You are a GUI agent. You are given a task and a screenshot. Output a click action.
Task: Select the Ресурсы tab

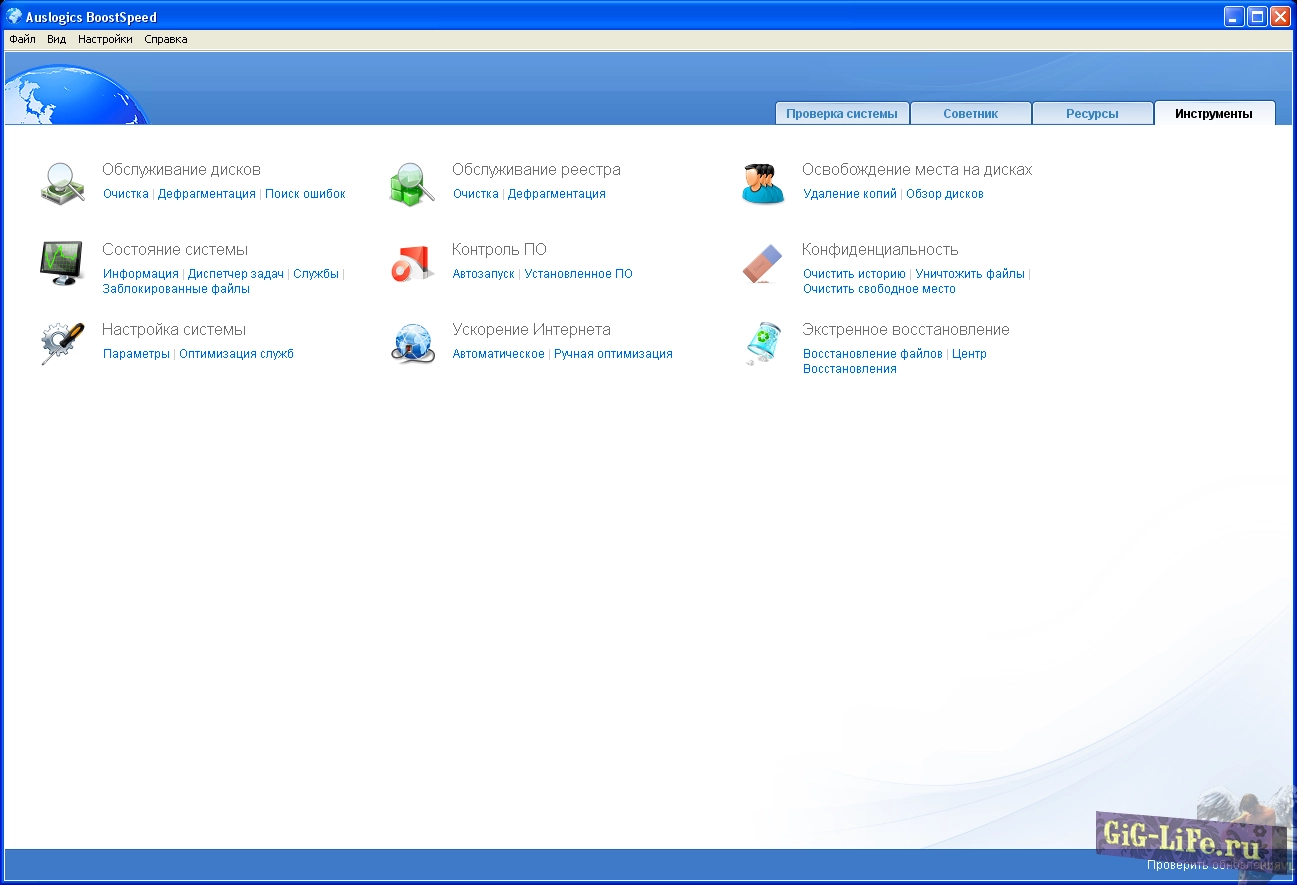(x=1092, y=114)
